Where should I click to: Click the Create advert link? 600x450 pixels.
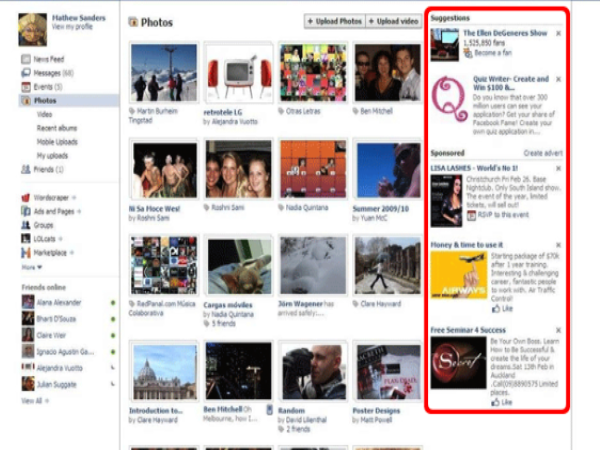(543, 153)
